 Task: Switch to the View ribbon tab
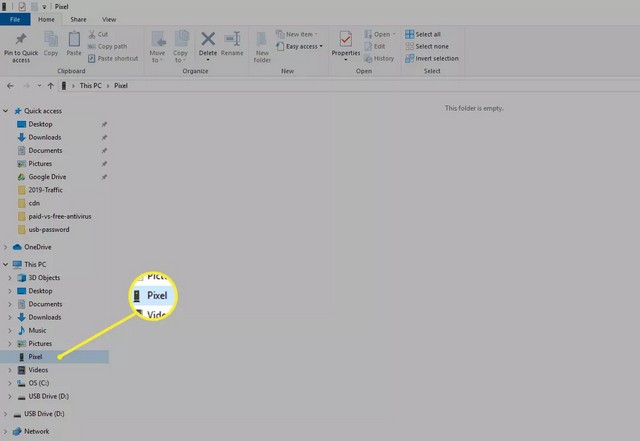click(x=109, y=19)
